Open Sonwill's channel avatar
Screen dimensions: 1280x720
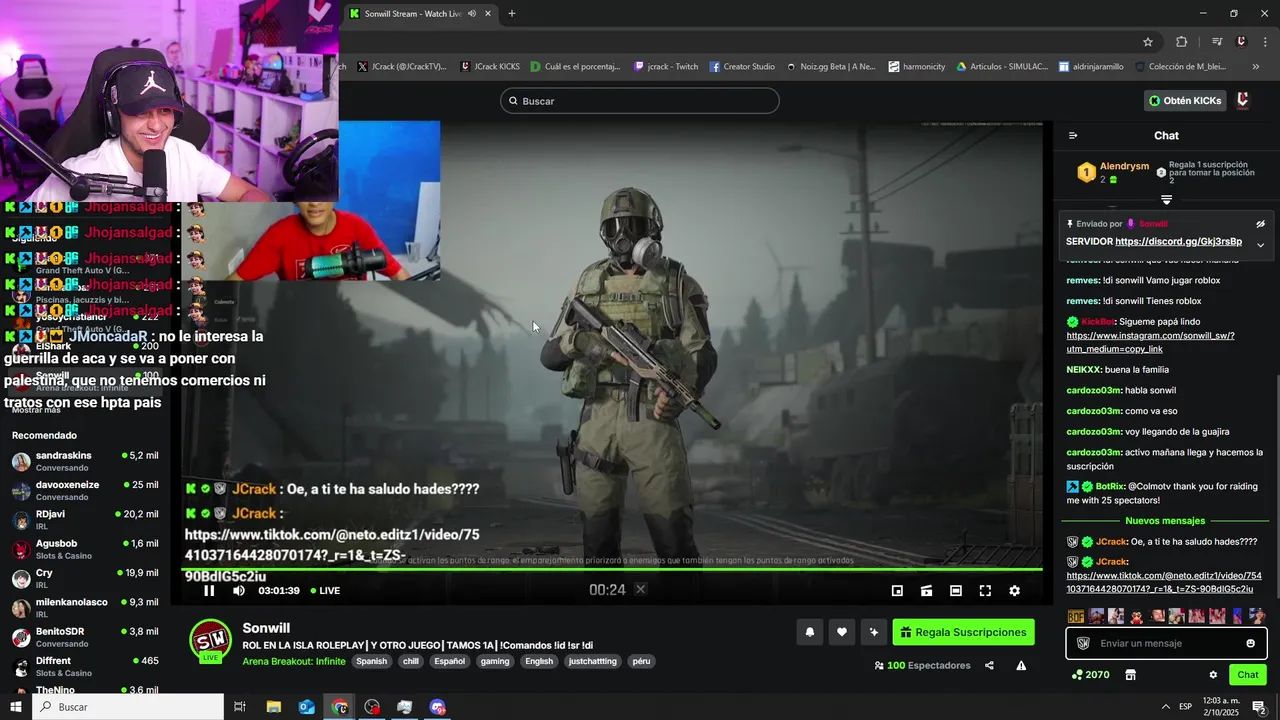[x=210, y=641]
